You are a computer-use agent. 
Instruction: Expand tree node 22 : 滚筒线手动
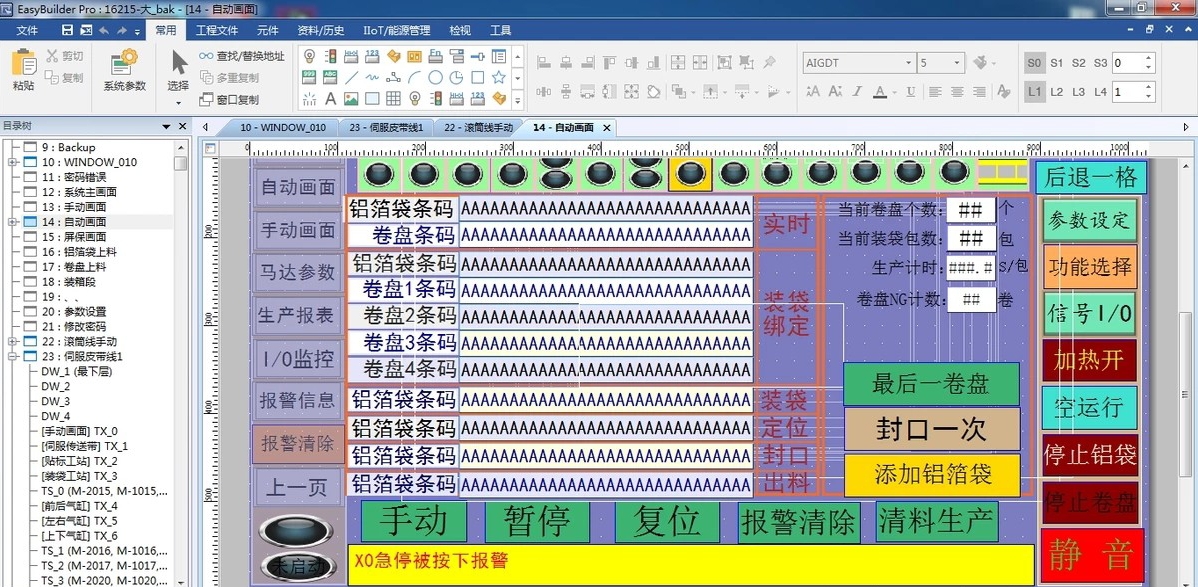click(x=12, y=342)
